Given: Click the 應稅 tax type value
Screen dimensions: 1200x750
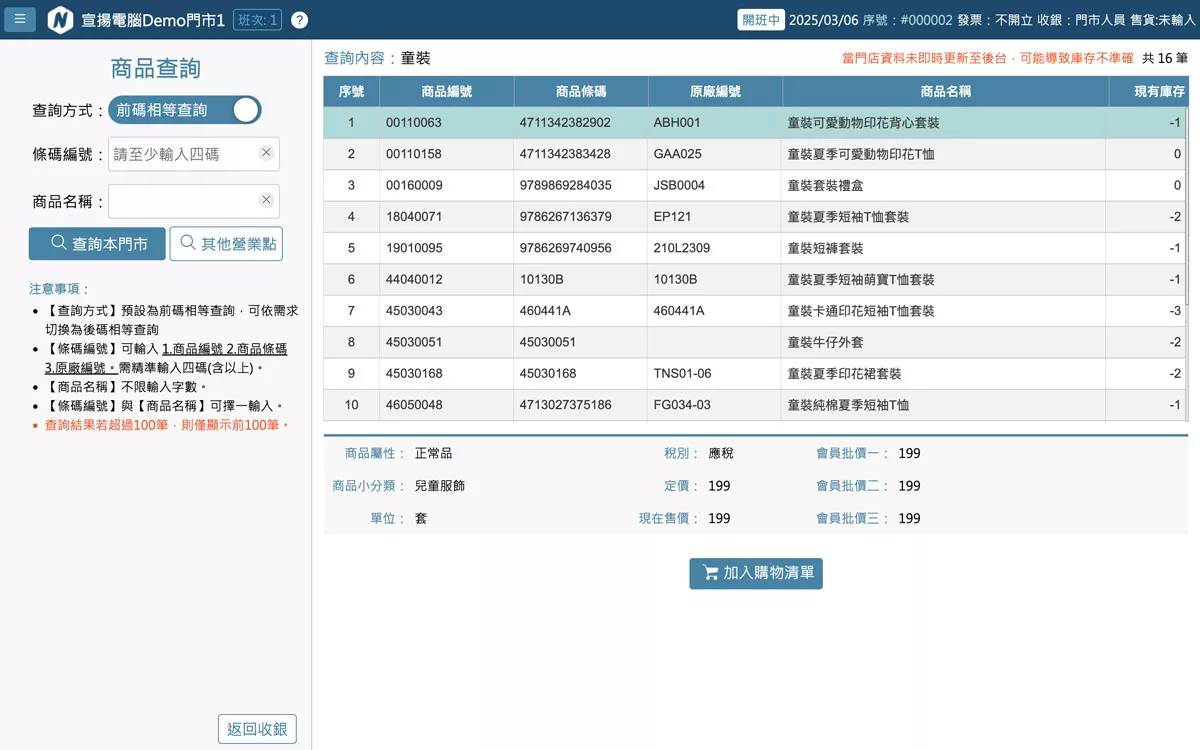Looking at the screenshot, I should [x=721, y=453].
